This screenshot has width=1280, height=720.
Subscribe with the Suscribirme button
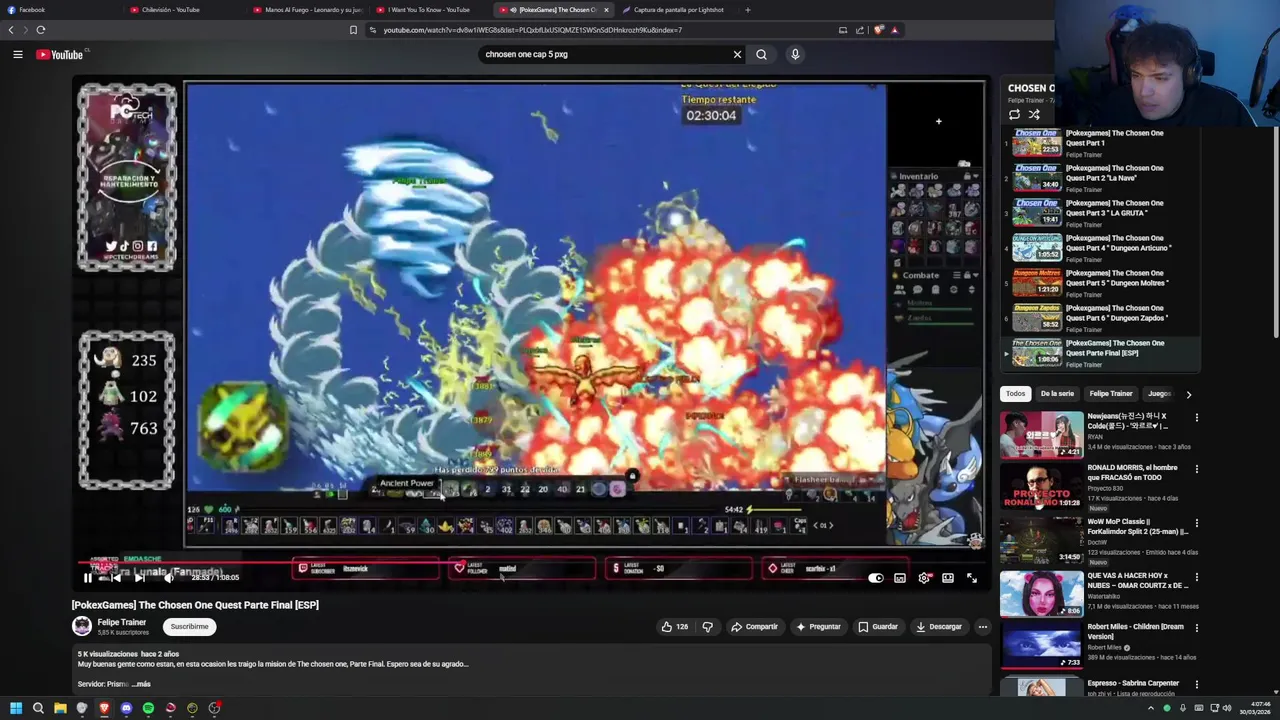[x=189, y=627]
